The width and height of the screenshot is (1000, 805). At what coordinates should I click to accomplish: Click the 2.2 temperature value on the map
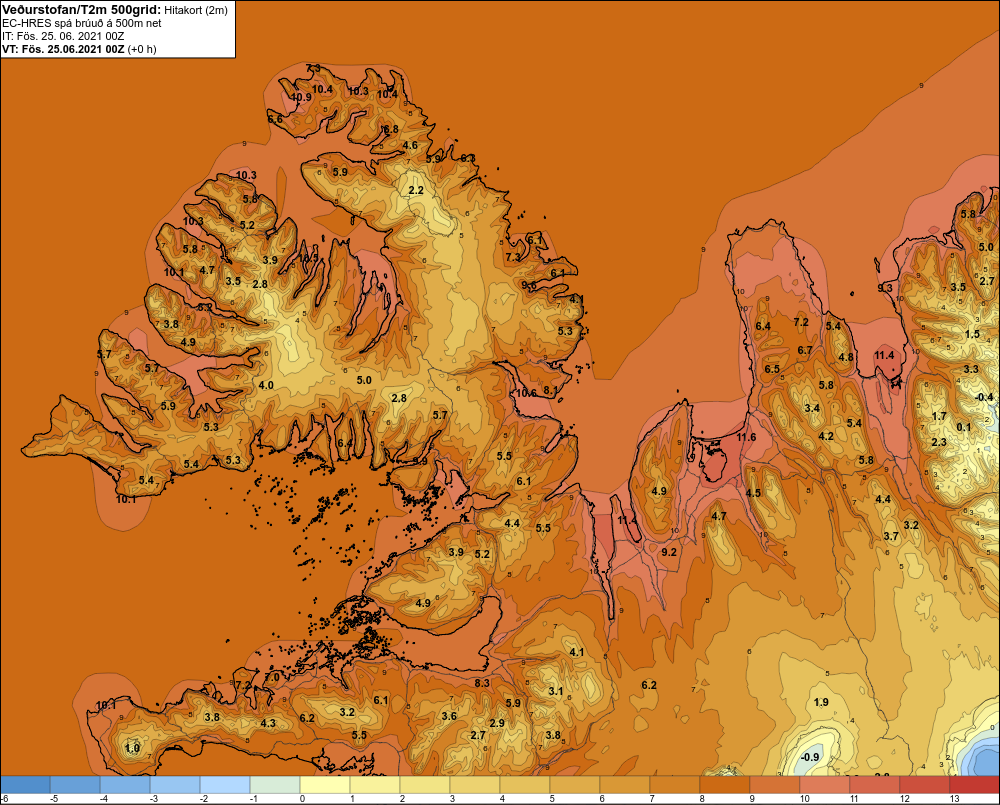tap(416, 191)
